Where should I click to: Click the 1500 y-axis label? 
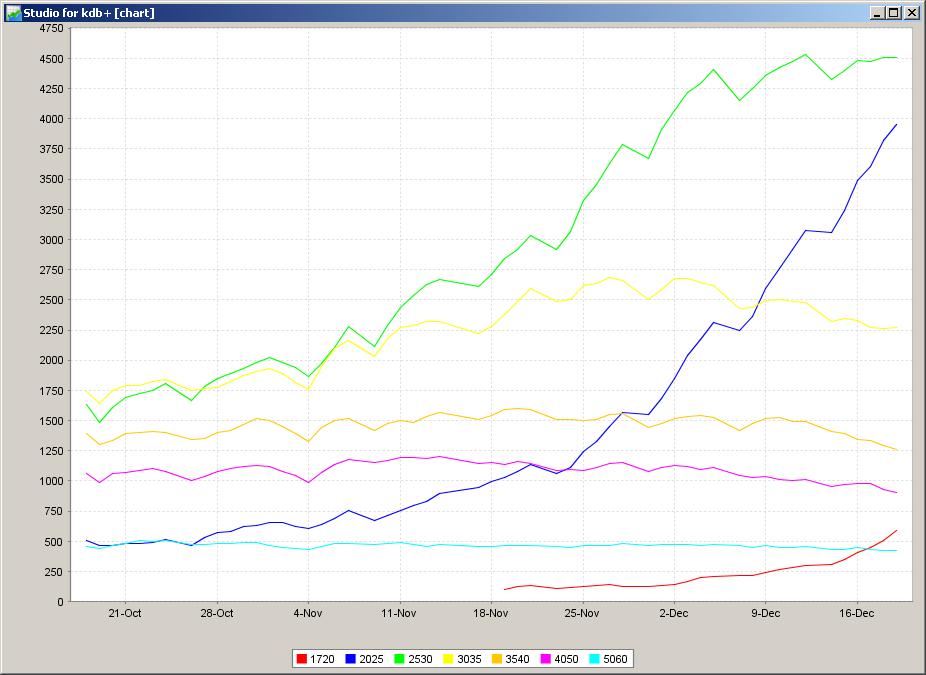click(51, 420)
